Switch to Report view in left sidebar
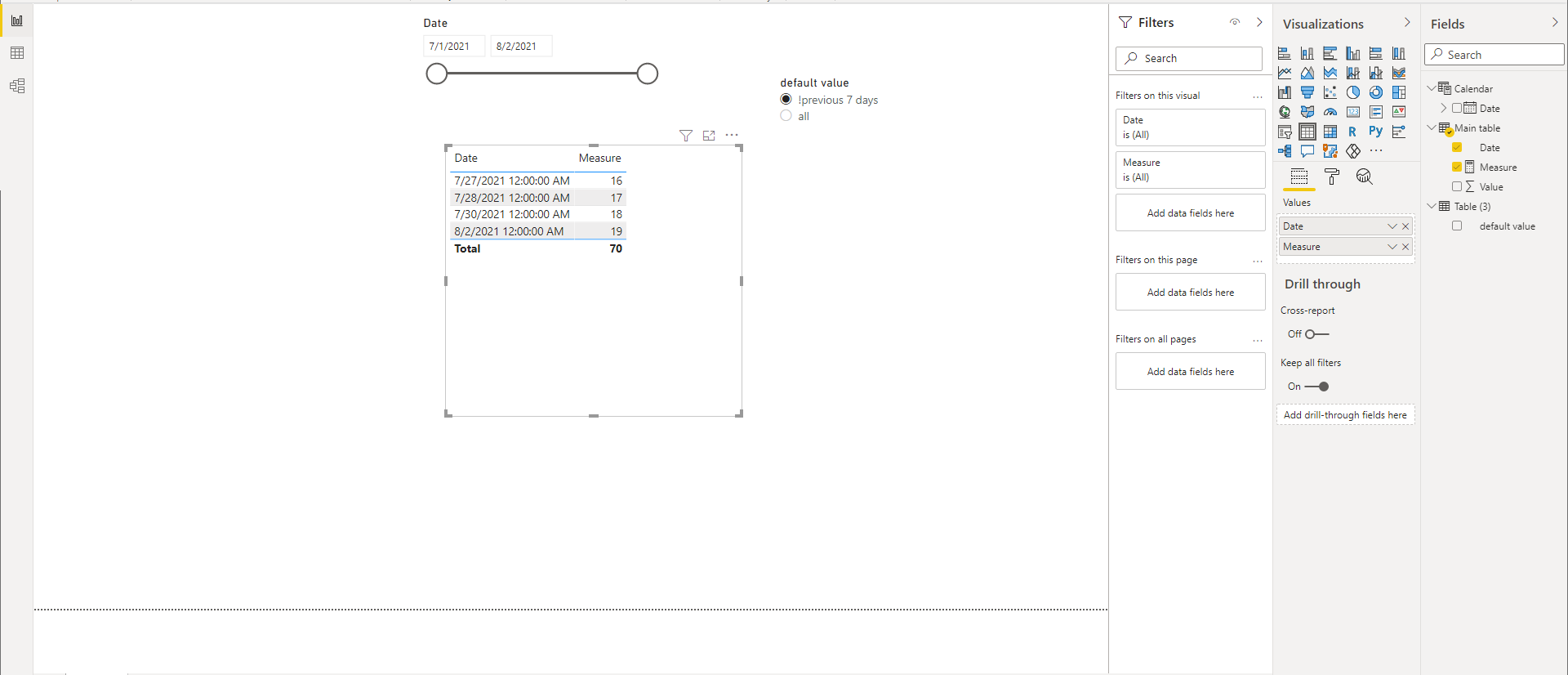This screenshot has height=675, width=1568. tap(17, 20)
